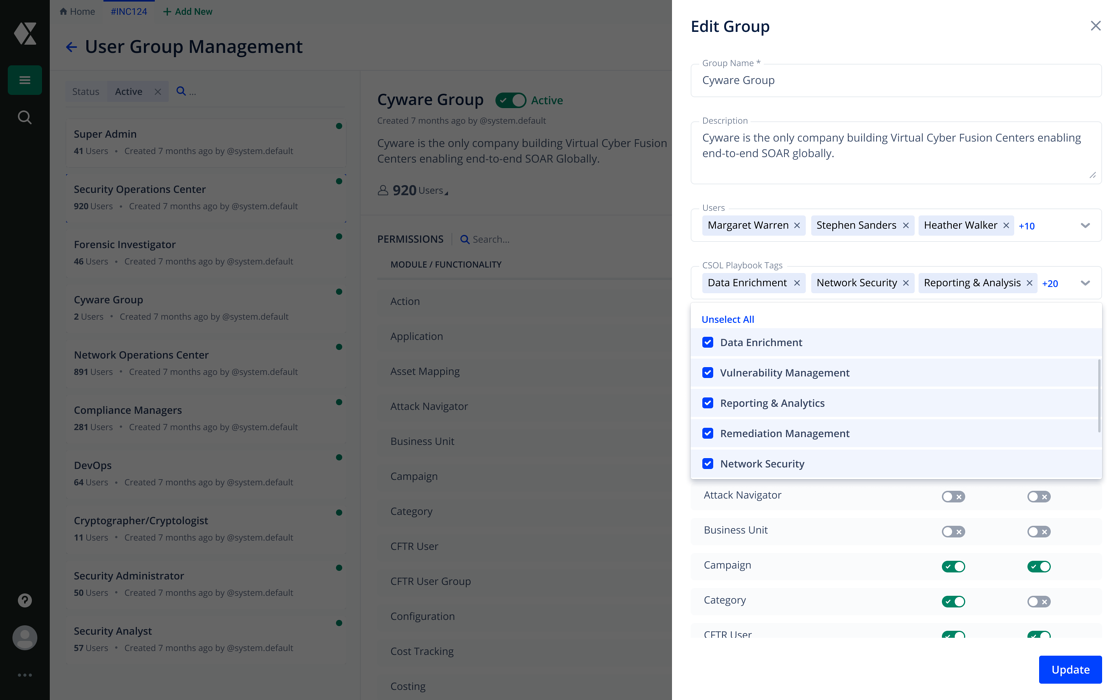Enable the first Attack Navigator toggle
Screen dimensions: 1120x700
953,496
